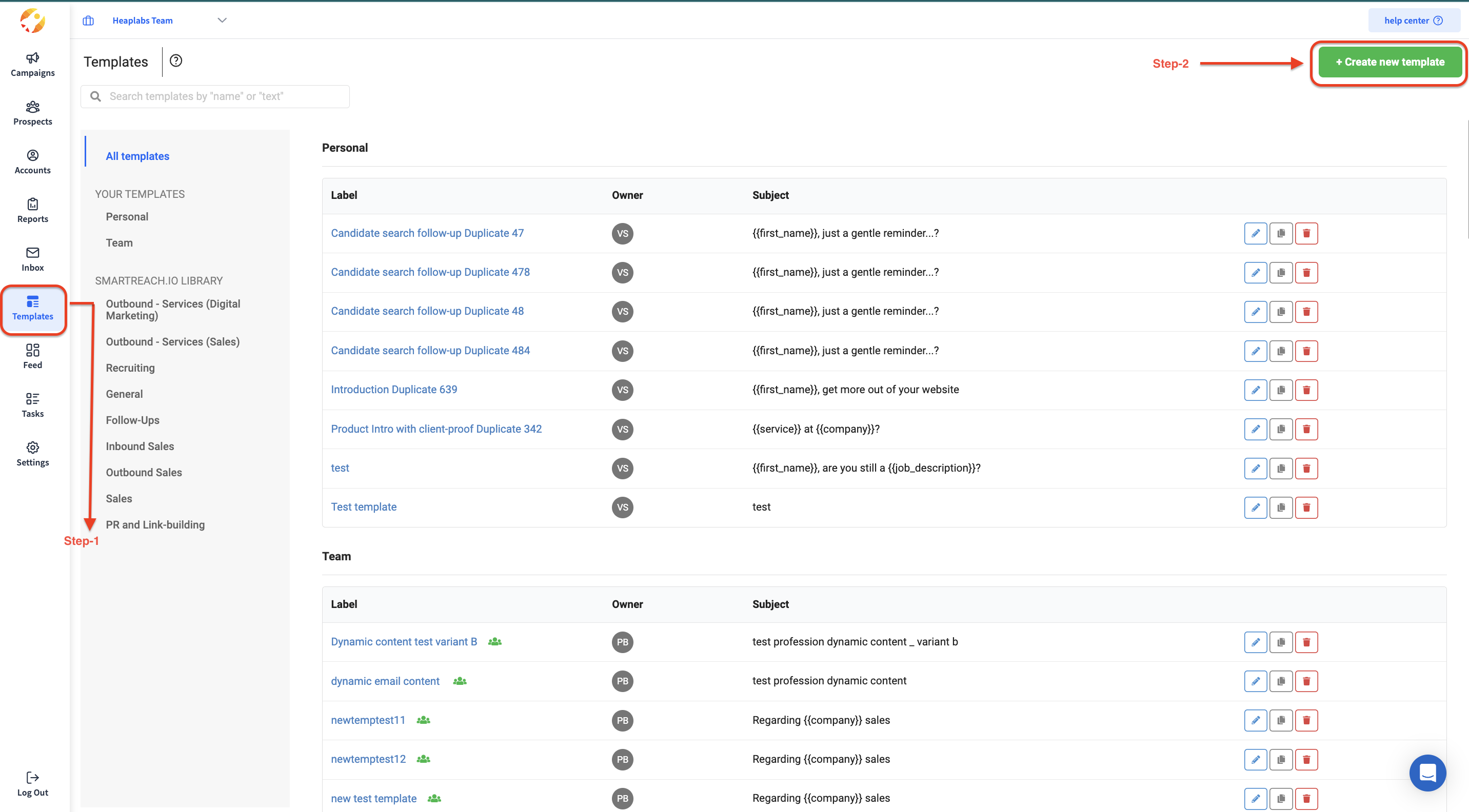Open 'Product Intro with client-proof Duplicate 342' link
The height and width of the screenshot is (812, 1469).
click(435, 429)
